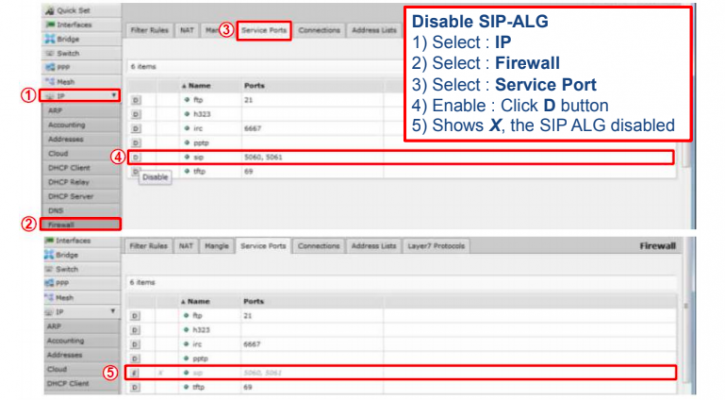
Task: Re-enable sip via E button in lower table
Action: [x=135, y=372]
